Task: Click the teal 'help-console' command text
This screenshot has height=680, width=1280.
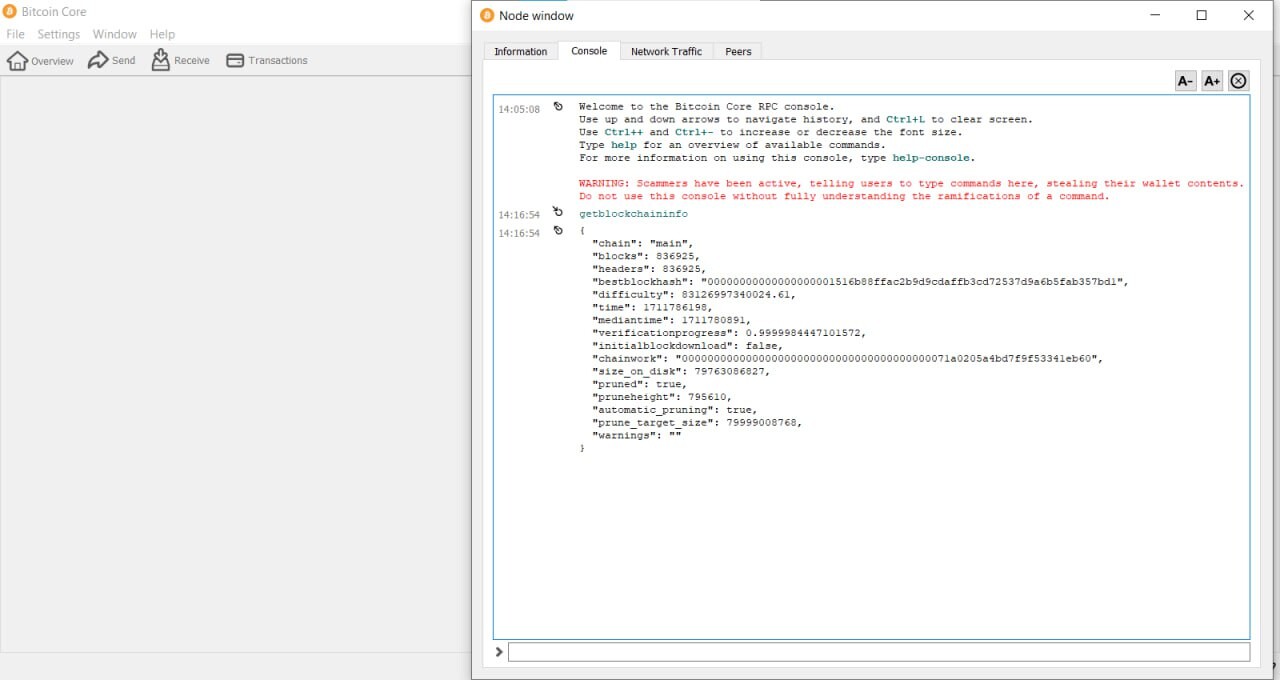Action: tap(933, 158)
